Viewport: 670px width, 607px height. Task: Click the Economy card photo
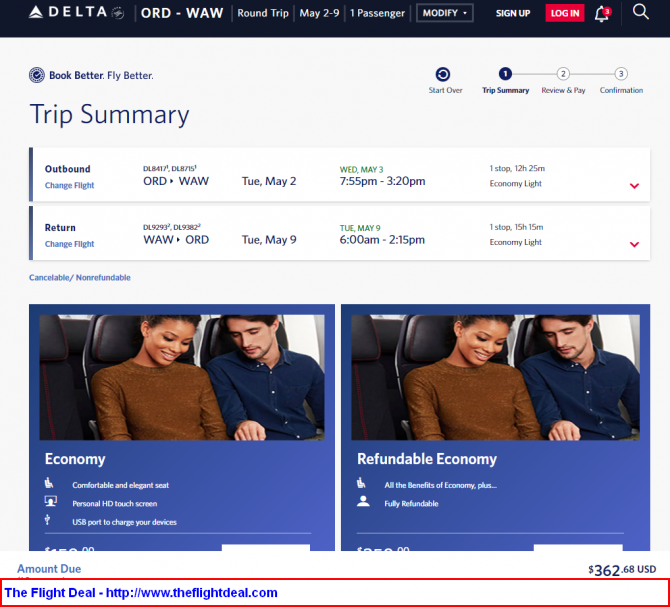click(x=182, y=377)
